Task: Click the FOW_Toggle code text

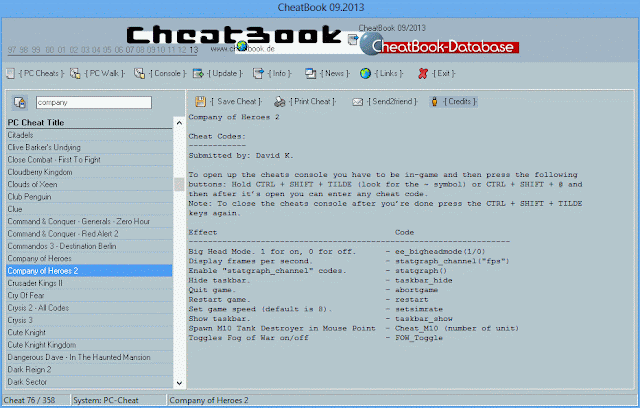Action: click(419, 338)
